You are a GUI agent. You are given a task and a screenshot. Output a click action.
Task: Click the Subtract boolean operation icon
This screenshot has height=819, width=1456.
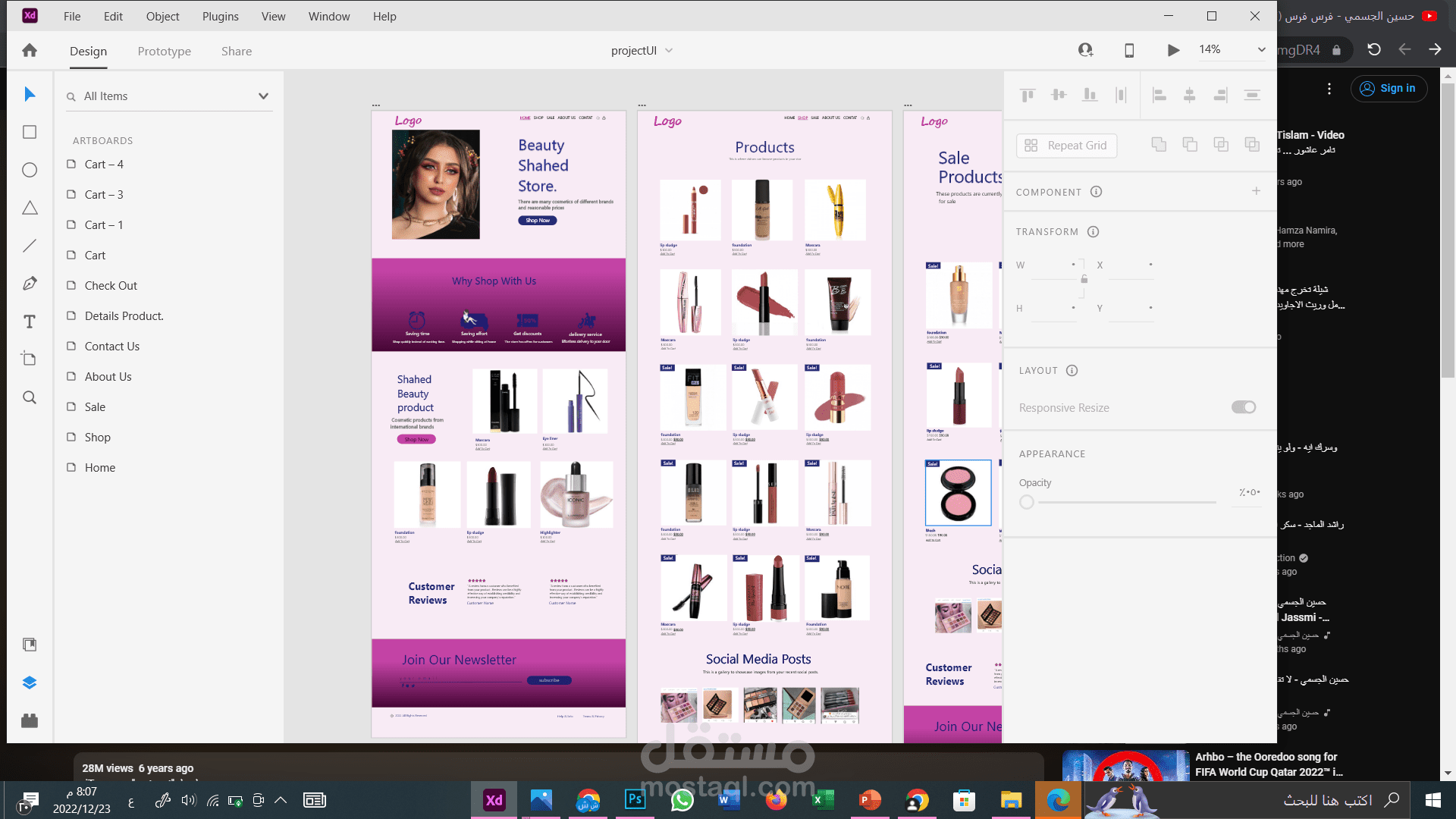(1190, 144)
